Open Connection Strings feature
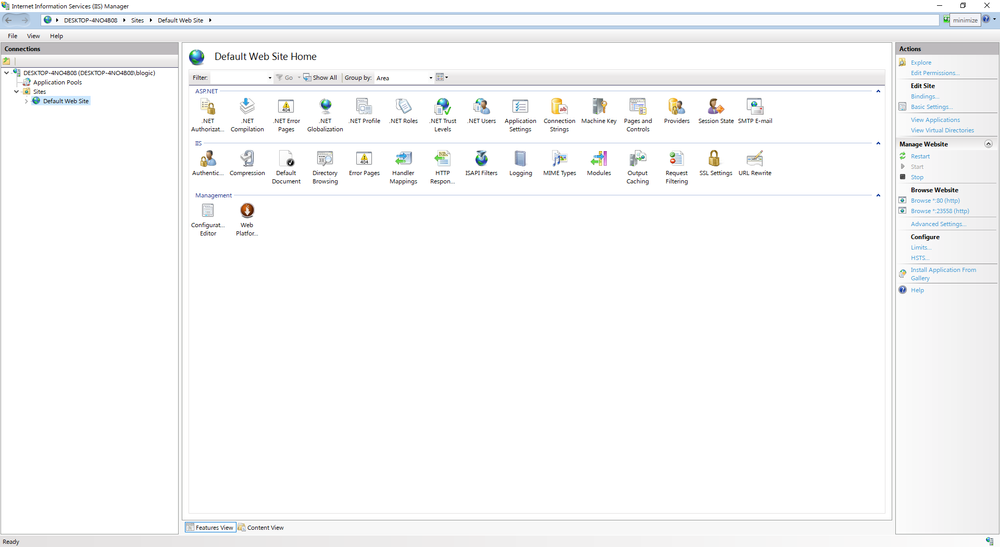The image size is (1000, 547). coord(559,115)
